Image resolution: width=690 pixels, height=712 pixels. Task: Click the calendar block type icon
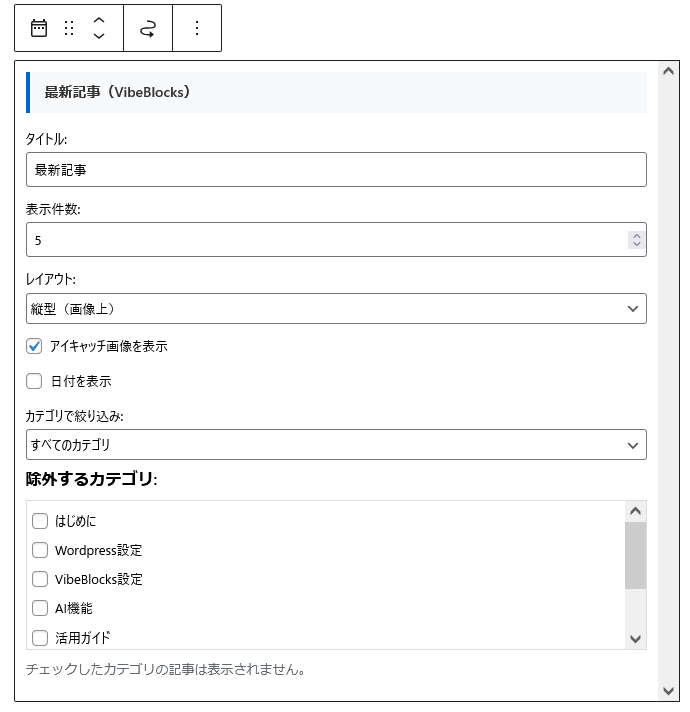[39, 28]
